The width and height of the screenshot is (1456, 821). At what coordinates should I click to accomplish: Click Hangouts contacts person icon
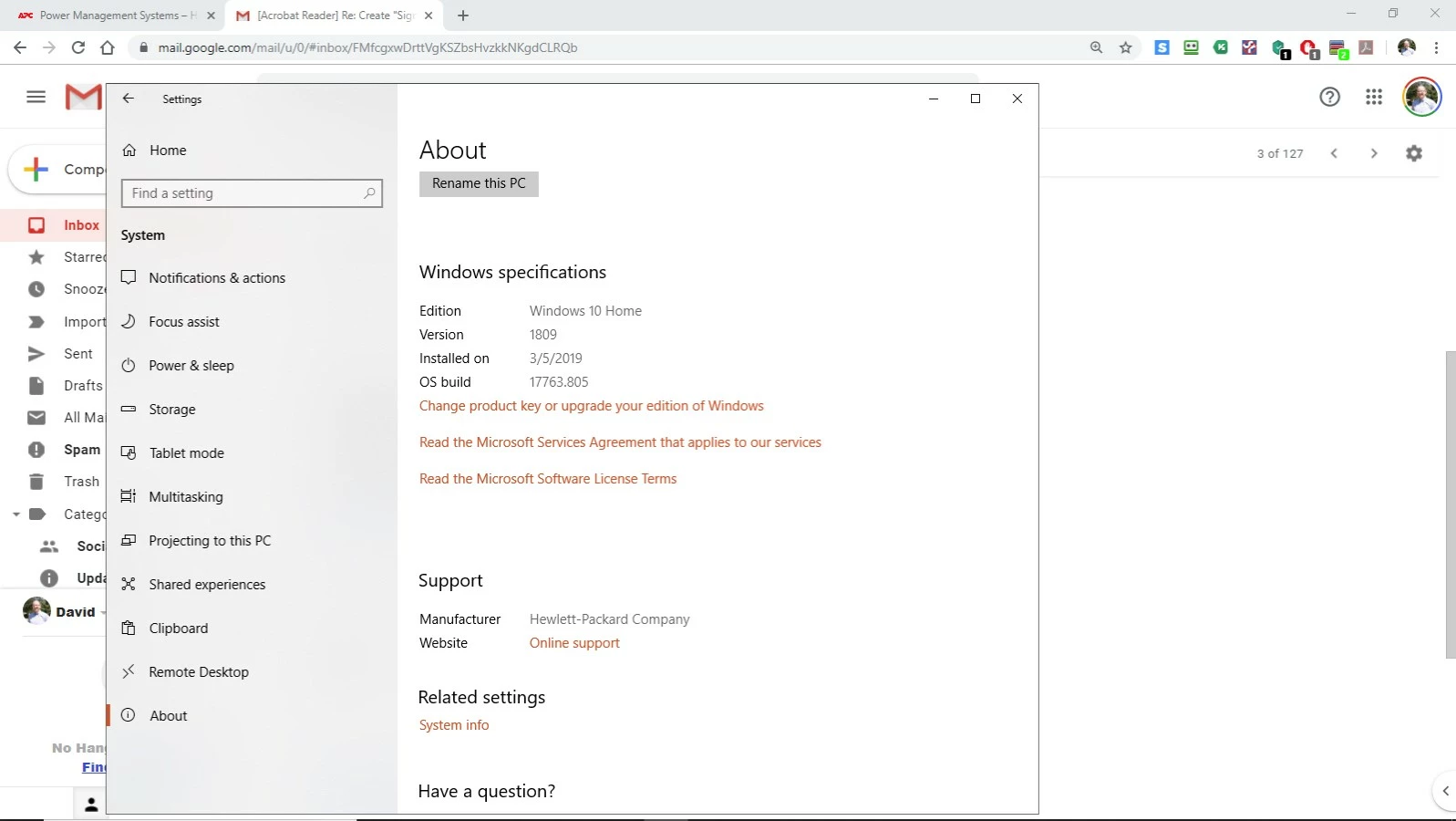(x=91, y=805)
